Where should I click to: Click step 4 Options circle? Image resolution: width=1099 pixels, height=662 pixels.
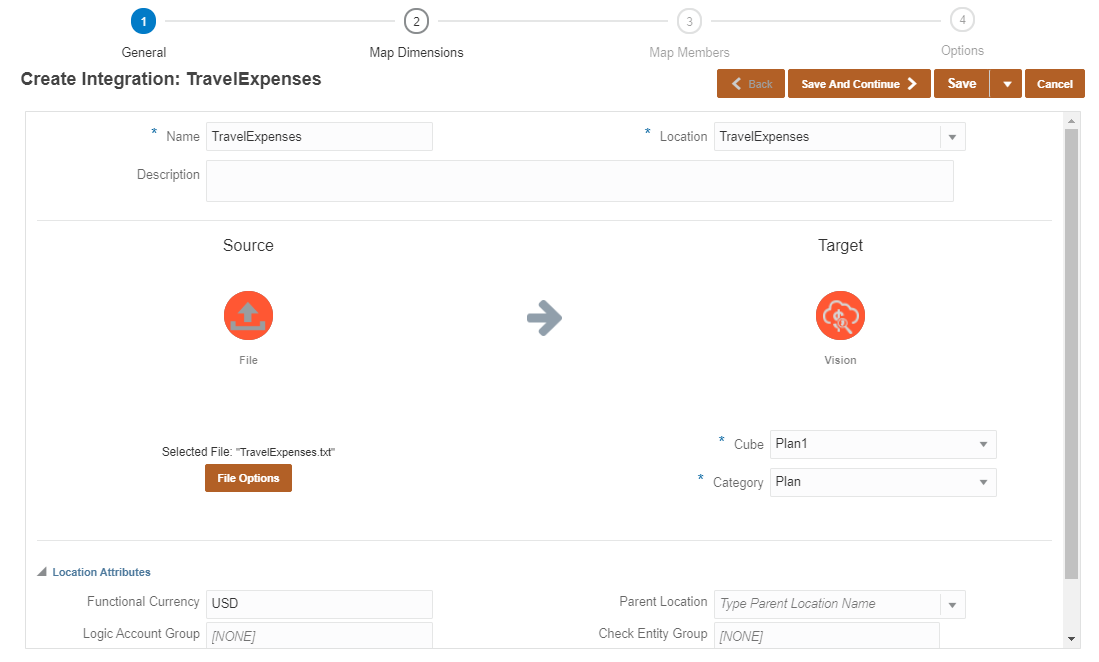click(x=962, y=20)
